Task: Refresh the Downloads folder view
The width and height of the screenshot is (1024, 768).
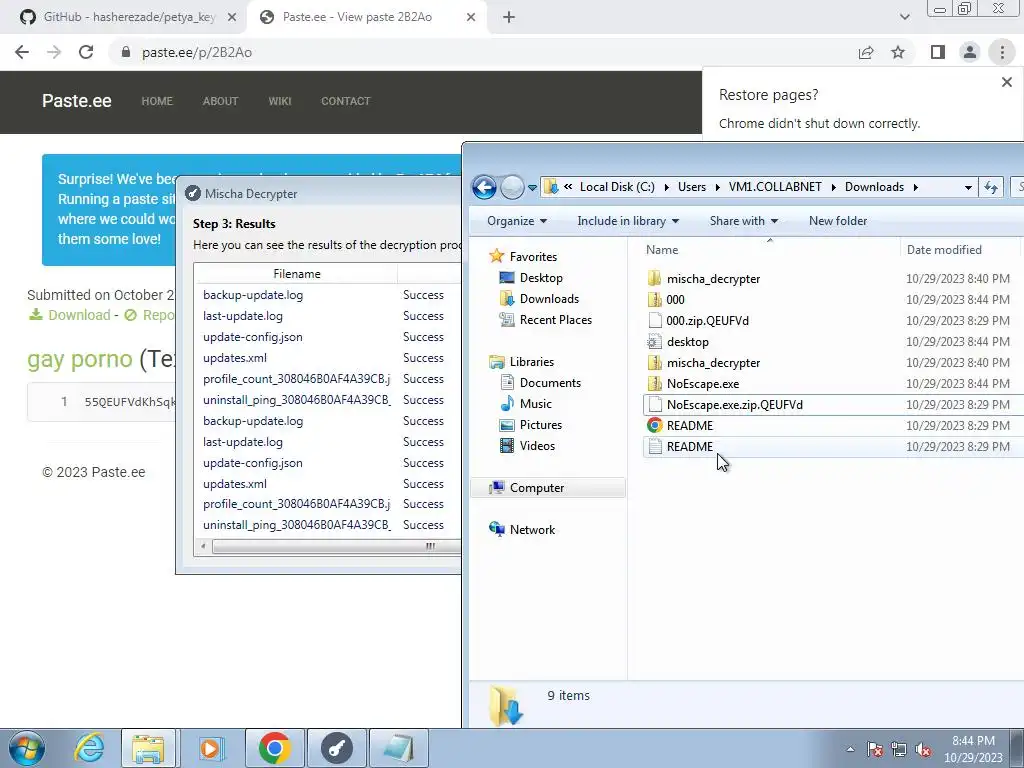Action: (991, 187)
